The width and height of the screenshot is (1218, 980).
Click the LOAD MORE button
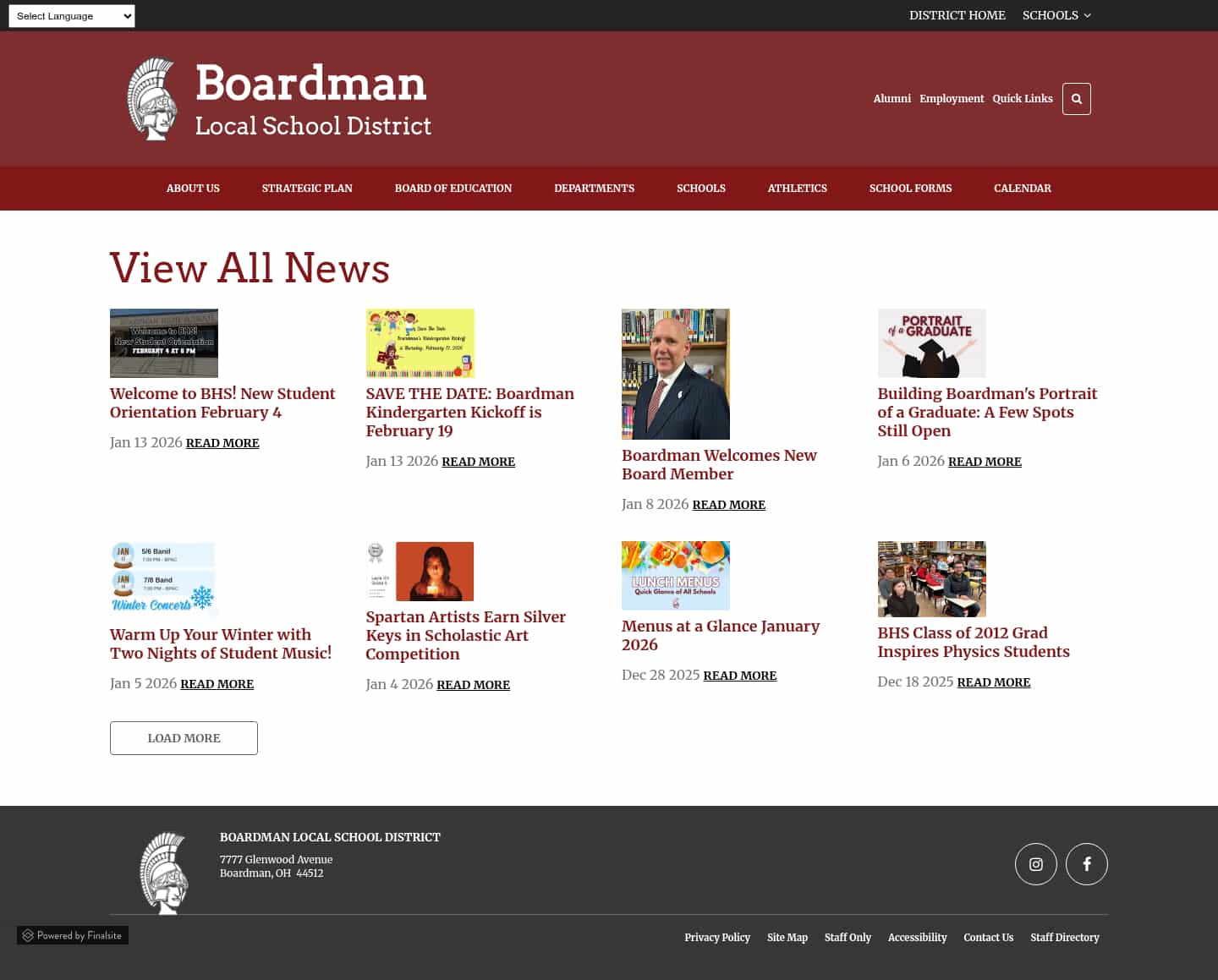pyautogui.click(x=184, y=737)
